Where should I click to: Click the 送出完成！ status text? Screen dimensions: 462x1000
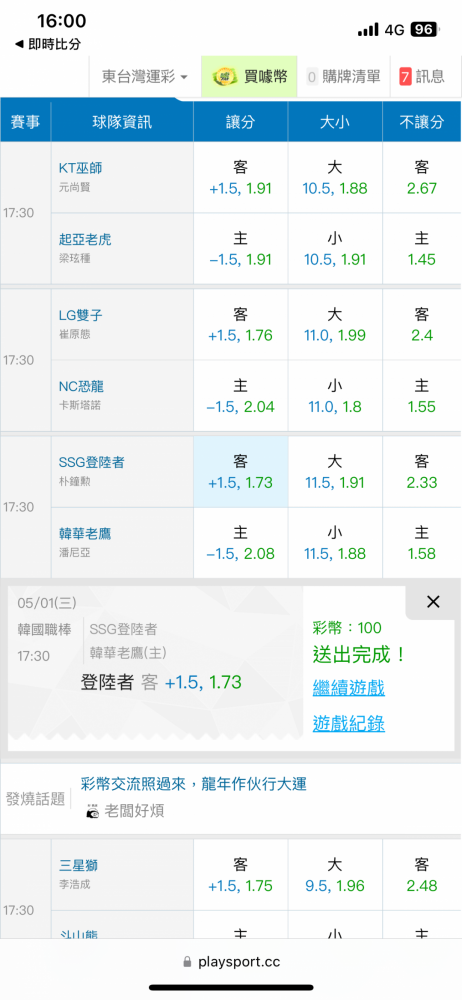359,654
